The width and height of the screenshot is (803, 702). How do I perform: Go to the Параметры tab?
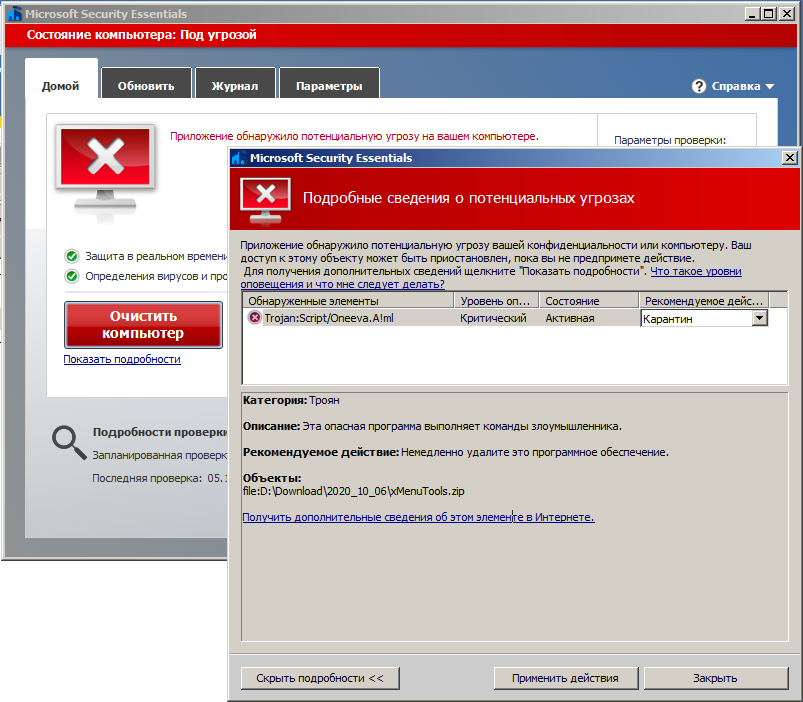click(329, 86)
